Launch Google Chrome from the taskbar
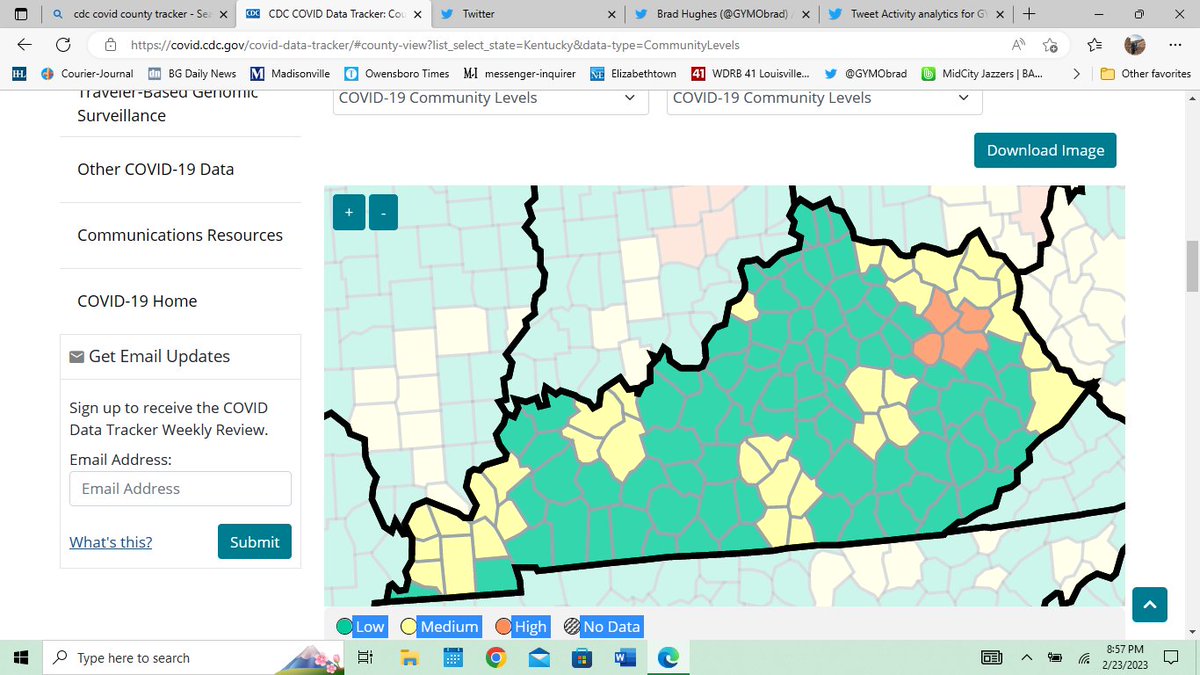The width and height of the screenshot is (1200, 675). point(495,657)
